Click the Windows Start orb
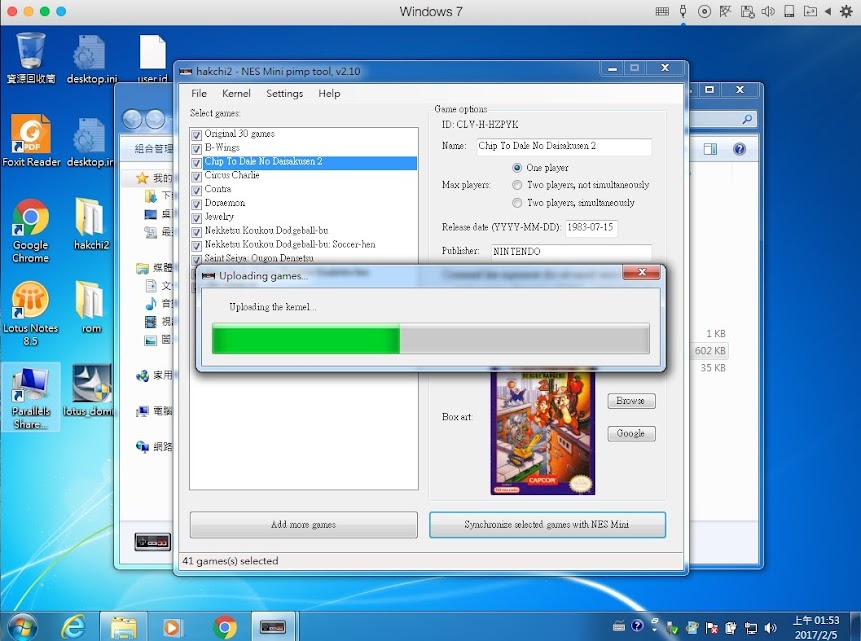861x641 pixels. click(23, 626)
